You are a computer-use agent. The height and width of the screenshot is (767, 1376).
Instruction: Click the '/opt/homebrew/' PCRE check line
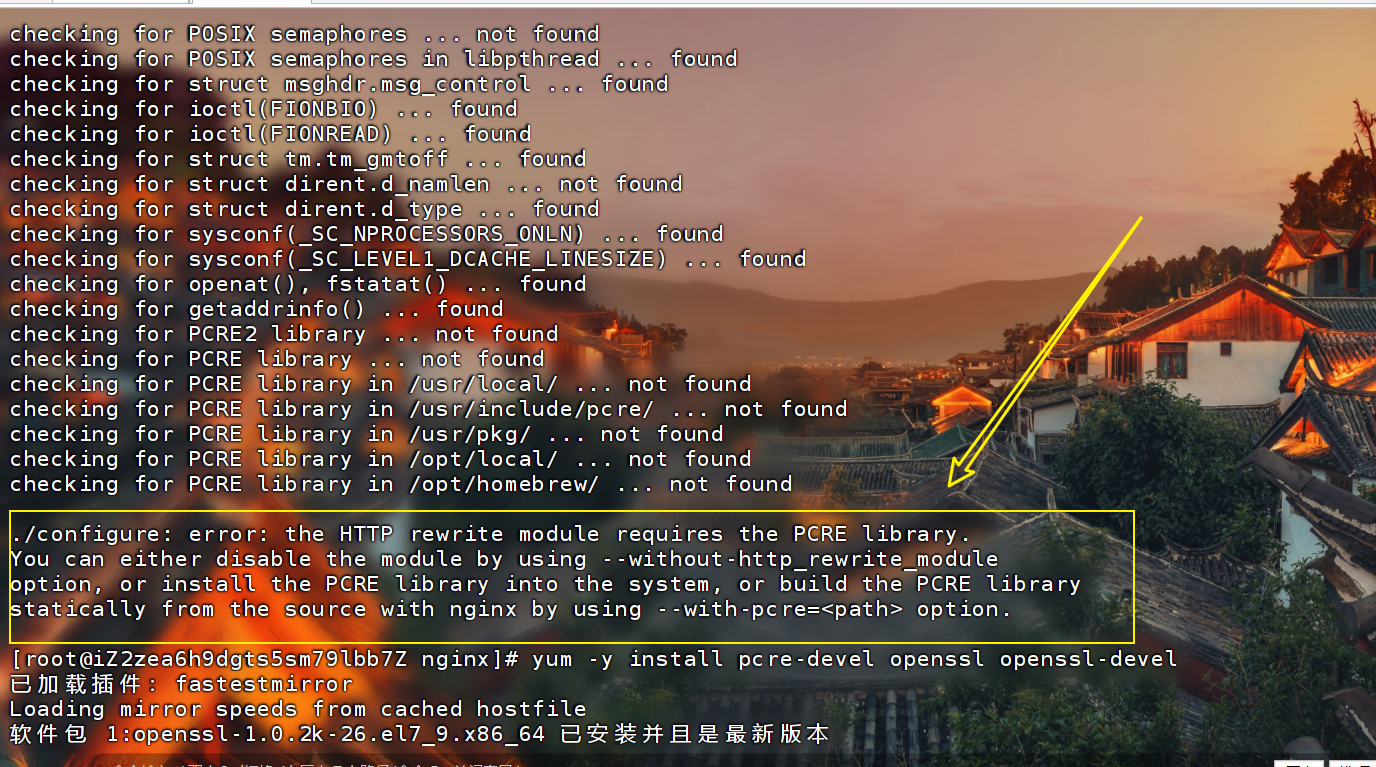coord(401,484)
